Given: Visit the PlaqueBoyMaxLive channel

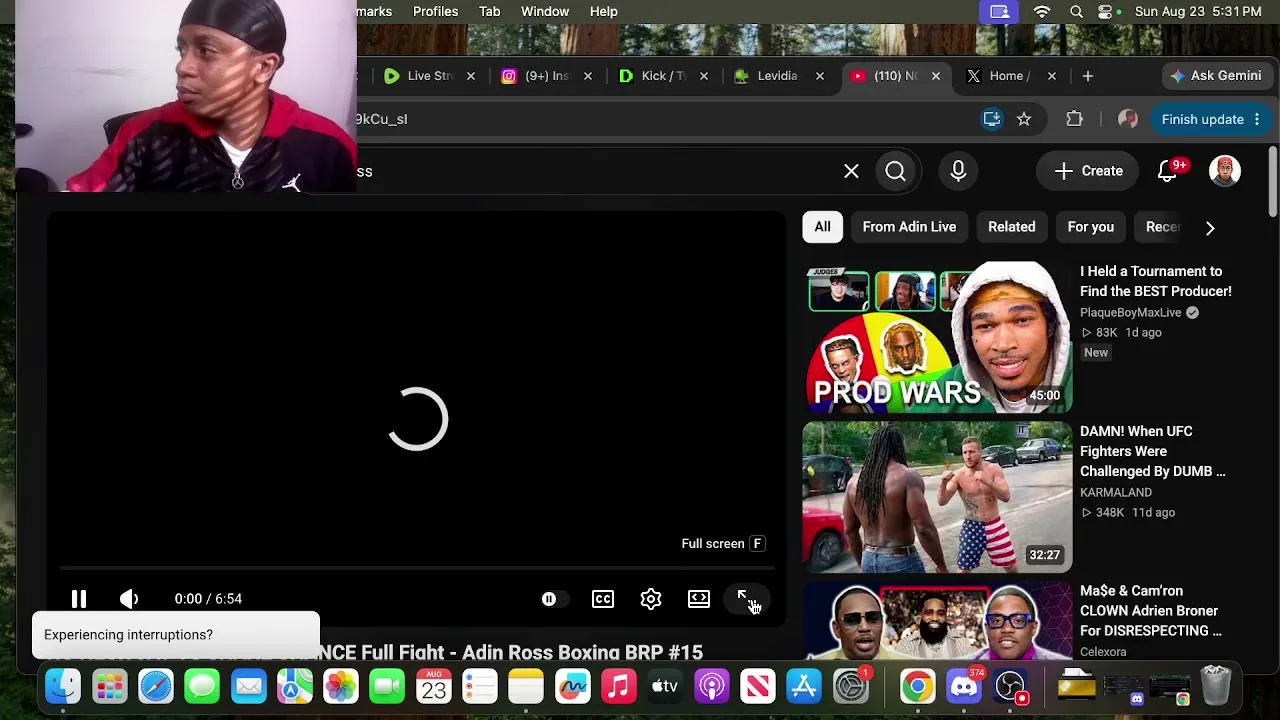Looking at the screenshot, I should (1131, 313).
